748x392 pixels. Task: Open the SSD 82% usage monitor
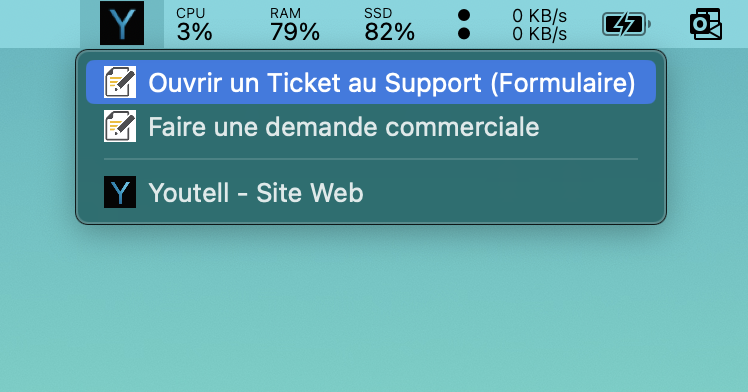[389, 24]
